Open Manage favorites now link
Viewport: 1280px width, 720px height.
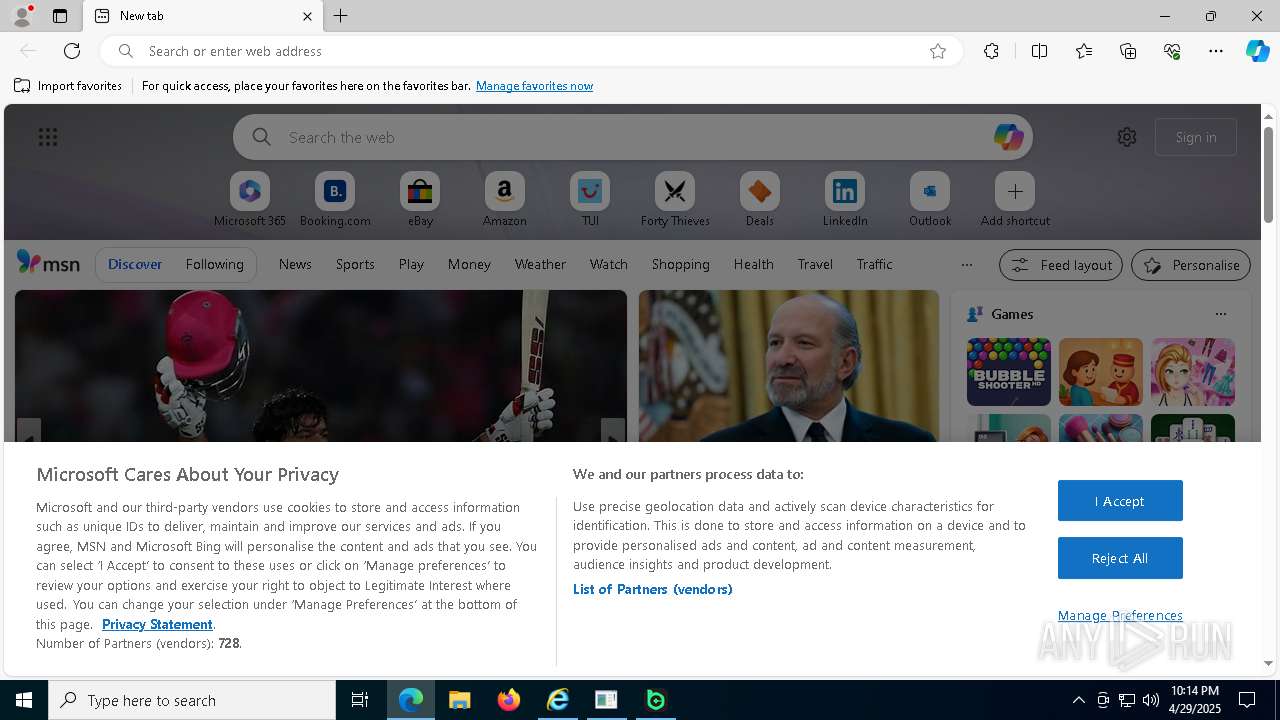coord(534,86)
